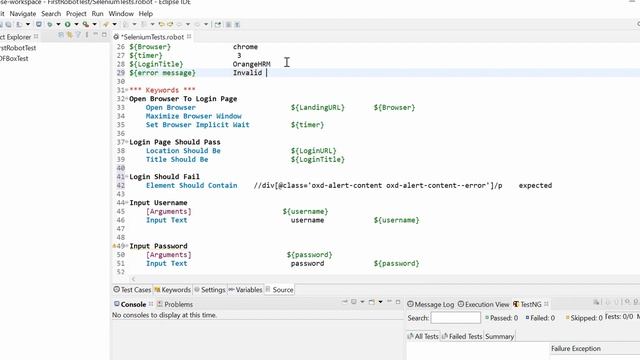Click the Collapse All icon in Project Explorer
Image resolution: width=640 pixels, height=360 pixels.
(61, 36)
